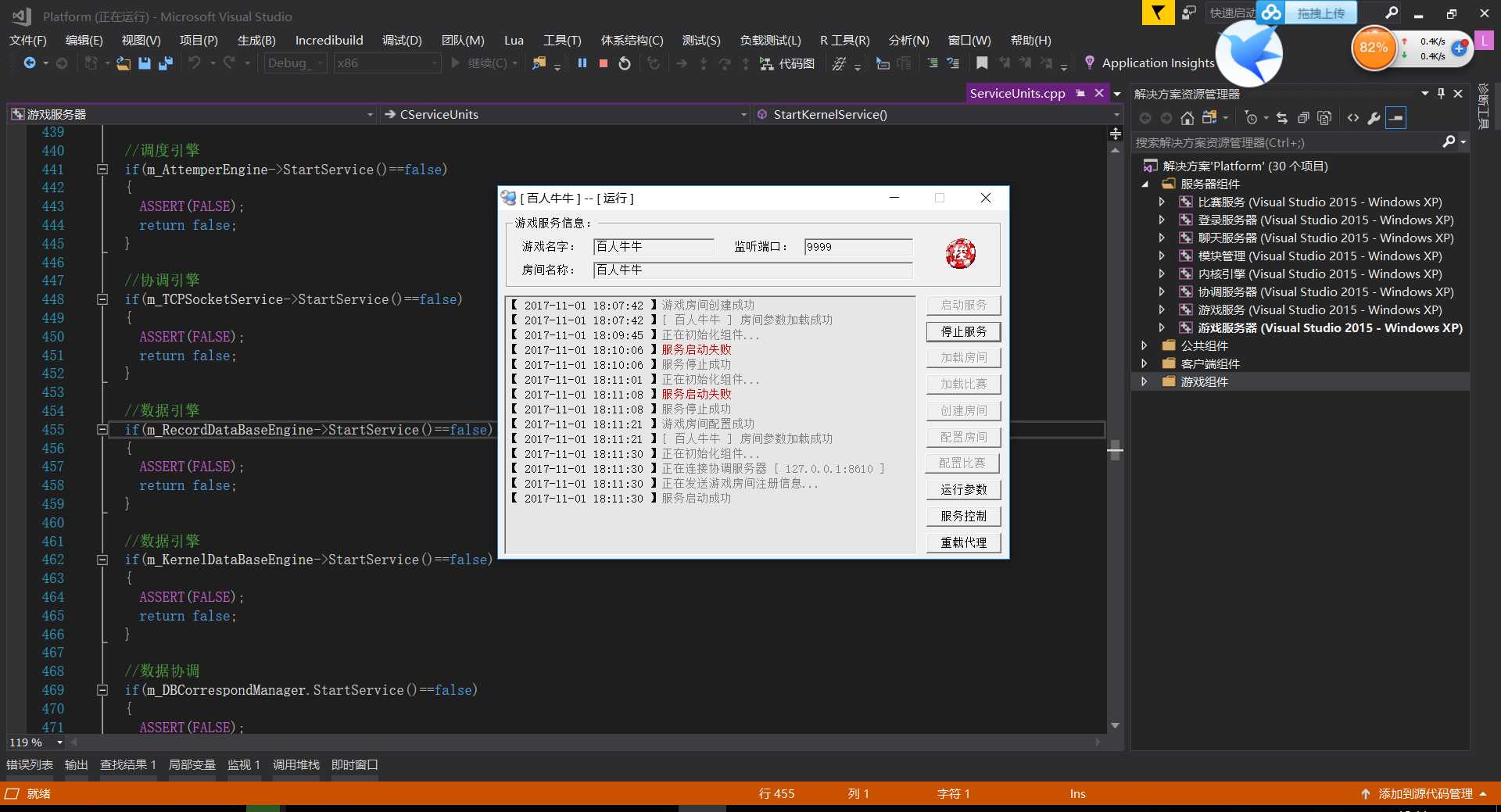Close the ServiceUnits.cpp tab
This screenshot has height=812, width=1501.
click(1099, 93)
